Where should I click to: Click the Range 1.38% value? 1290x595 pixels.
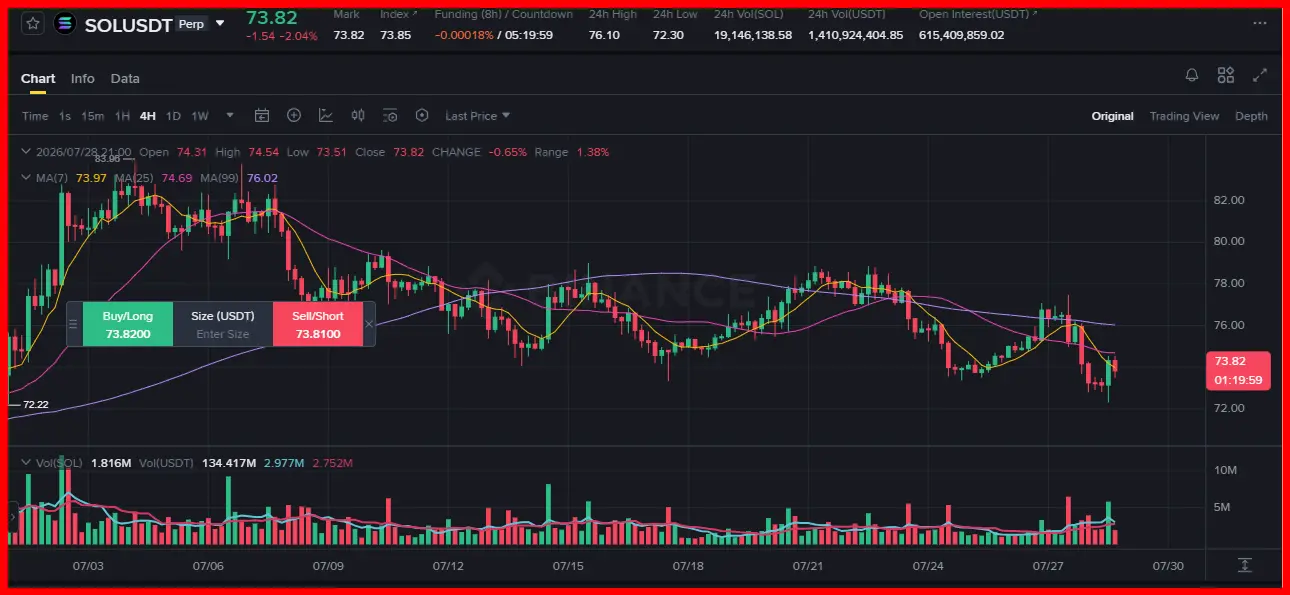[x=591, y=152]
